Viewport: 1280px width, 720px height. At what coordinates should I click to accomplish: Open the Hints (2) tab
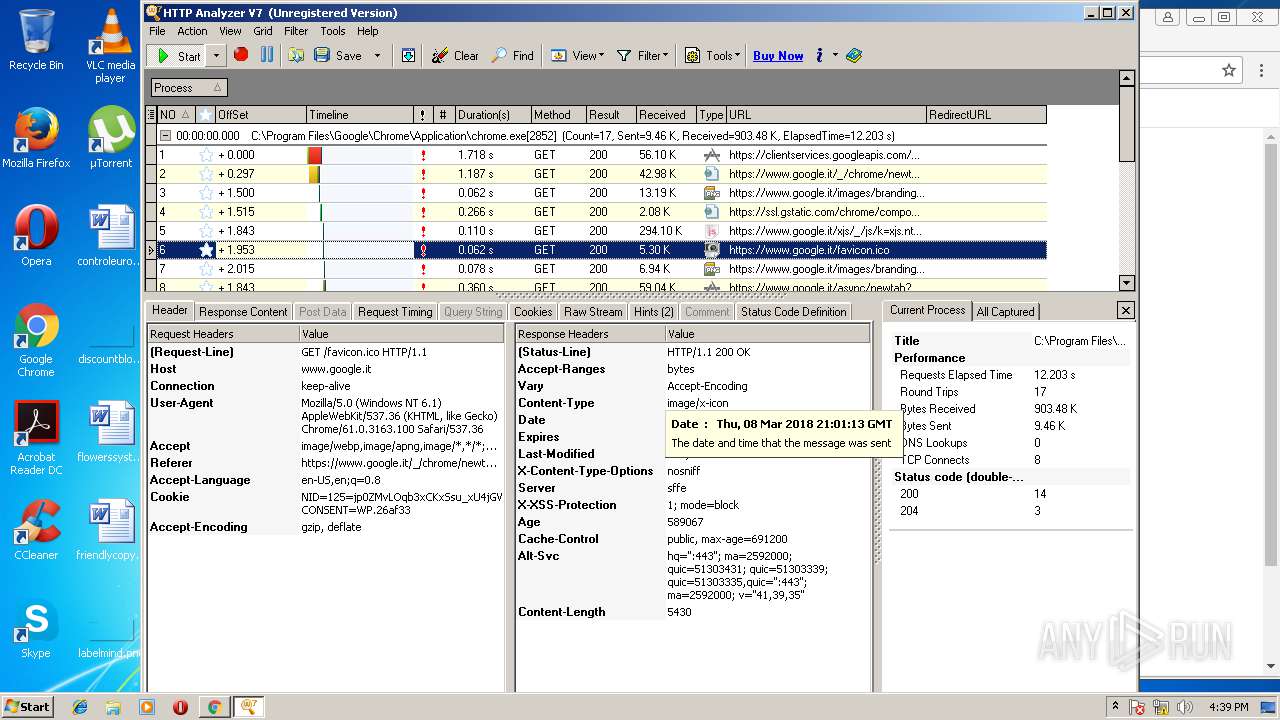coord(654,312)
